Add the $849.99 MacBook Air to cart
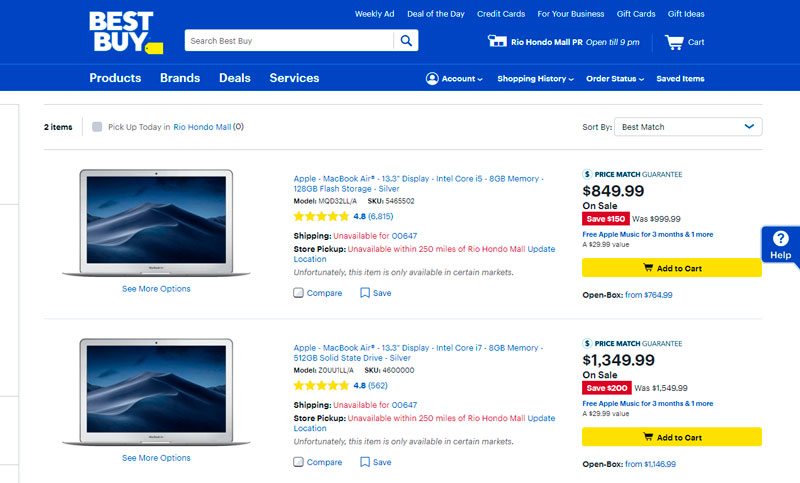 coord(671,268)
